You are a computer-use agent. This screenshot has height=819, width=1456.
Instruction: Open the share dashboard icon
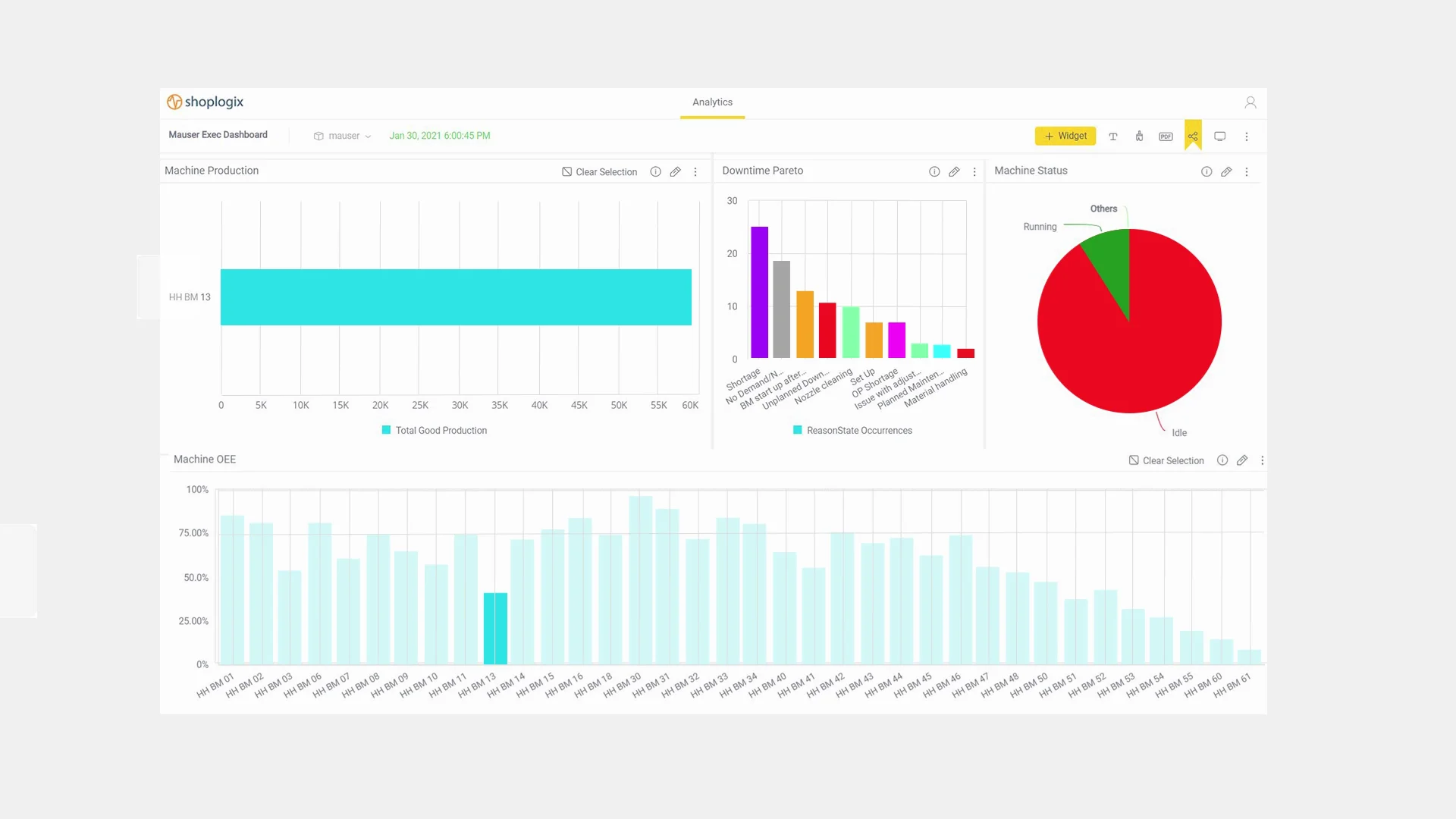(x=1193, y=136)
